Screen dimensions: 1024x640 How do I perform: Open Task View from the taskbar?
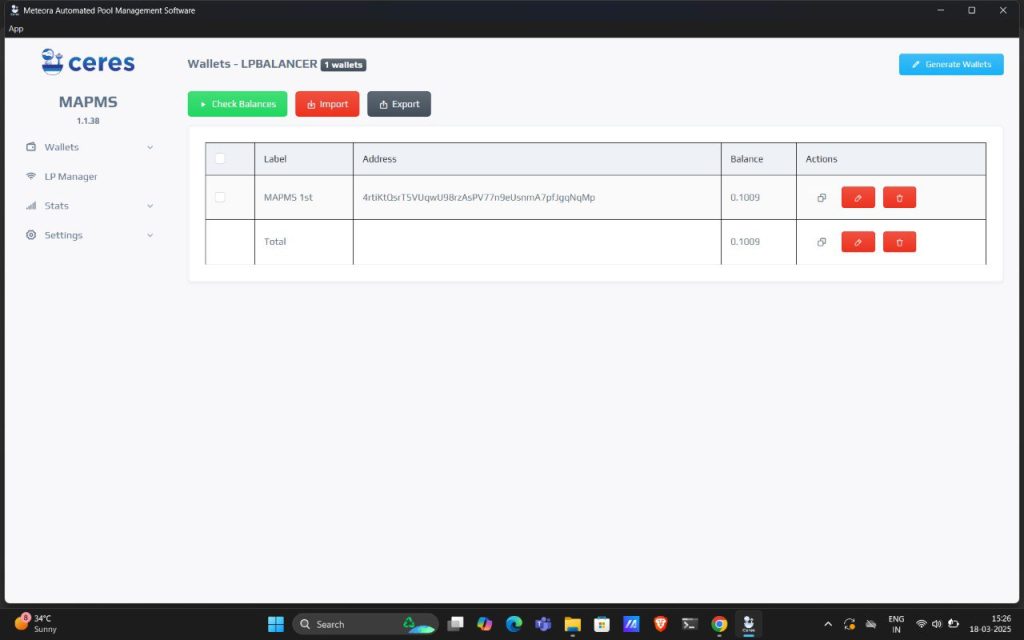[x=455, y=624]
